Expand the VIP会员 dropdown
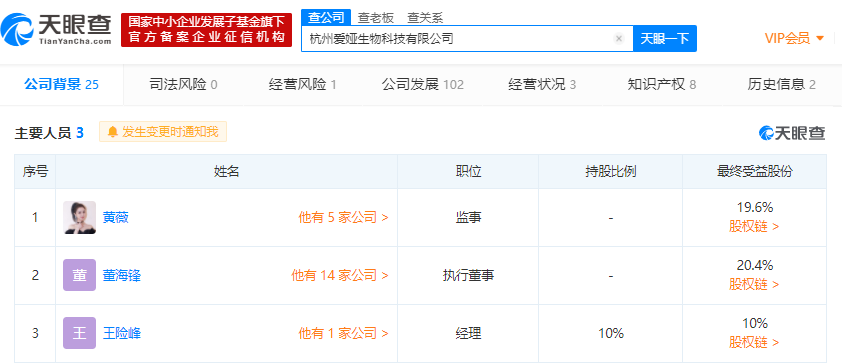This screenshot has height=363, width=842. coord(794,38)
